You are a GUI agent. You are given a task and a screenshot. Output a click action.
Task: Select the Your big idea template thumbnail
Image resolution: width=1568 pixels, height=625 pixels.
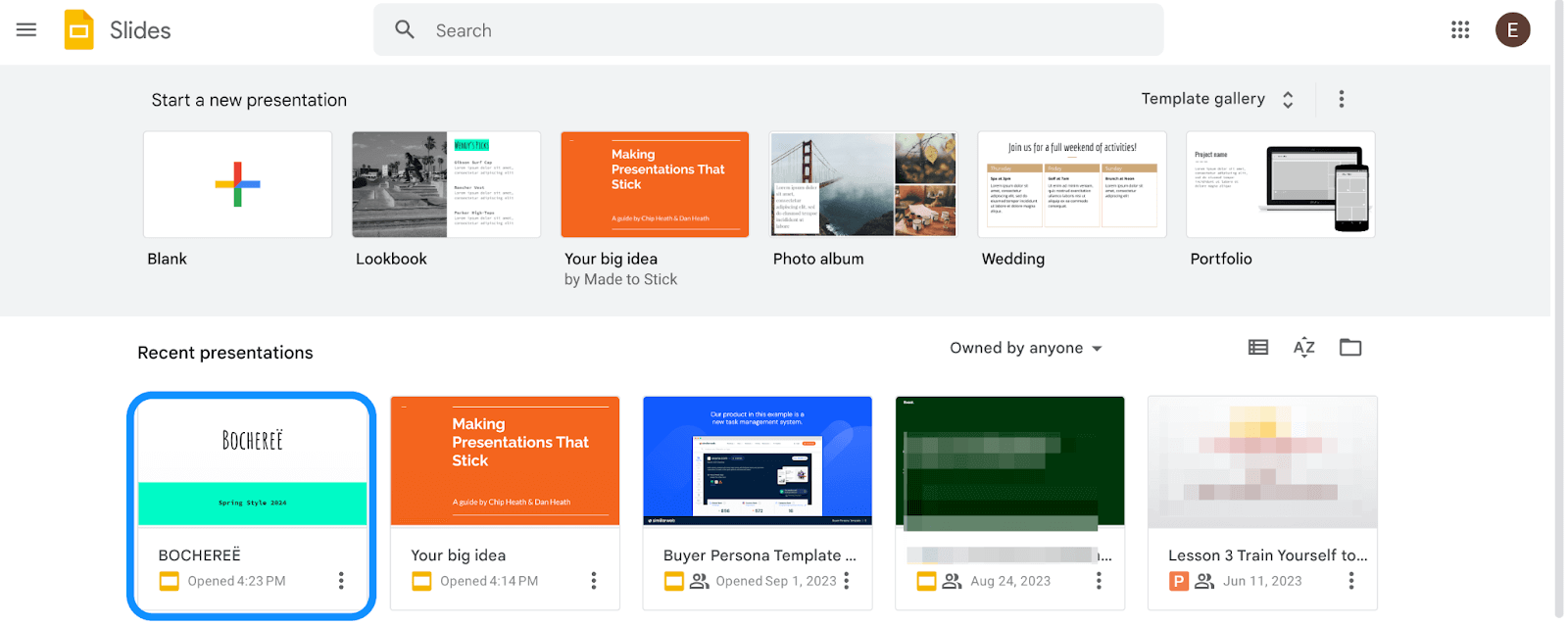click(655, 184)
